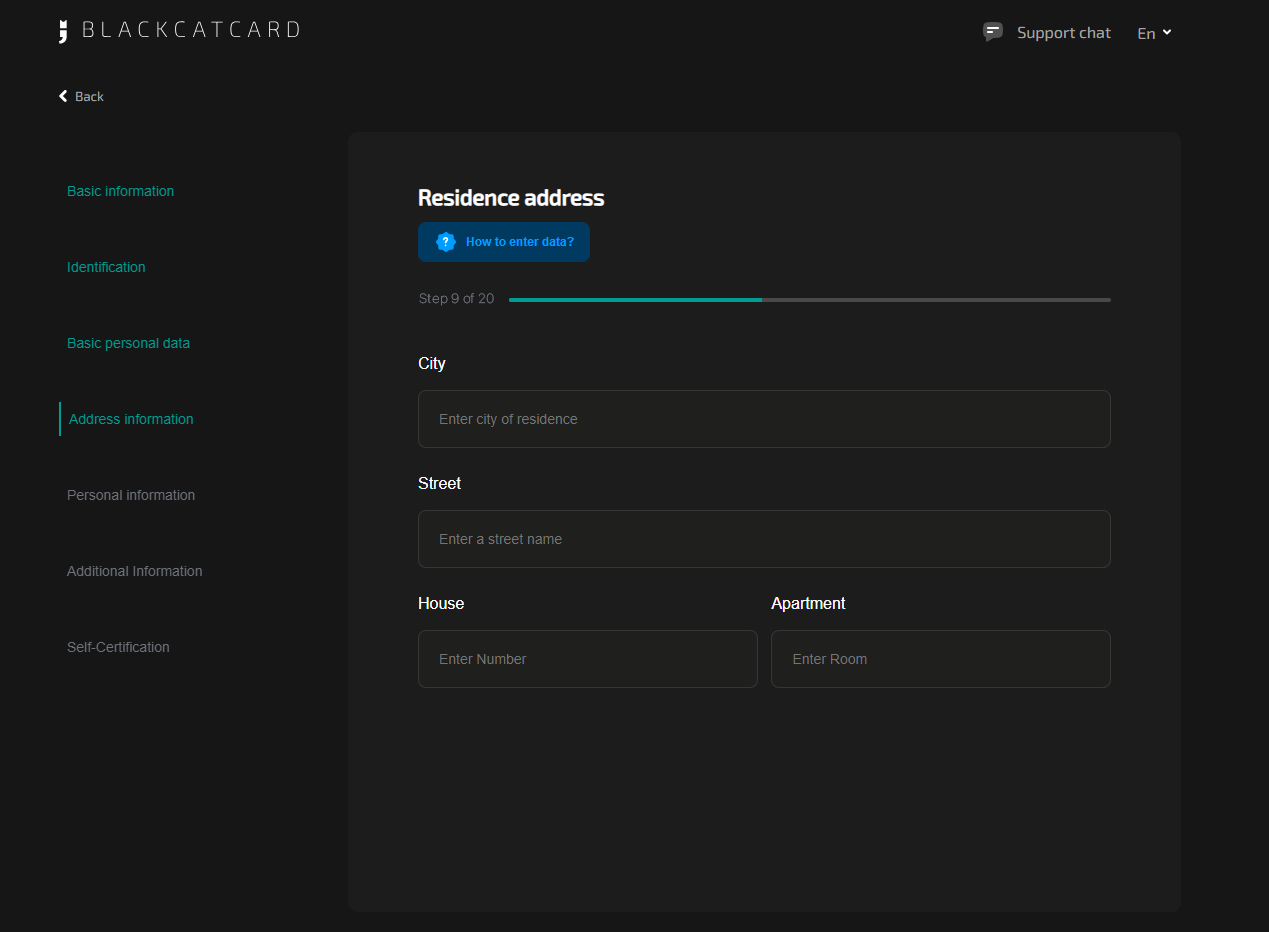Screen dimensions: 1269x932
Task: Open the En language dropdown
Action: [x=1154, y=33]
